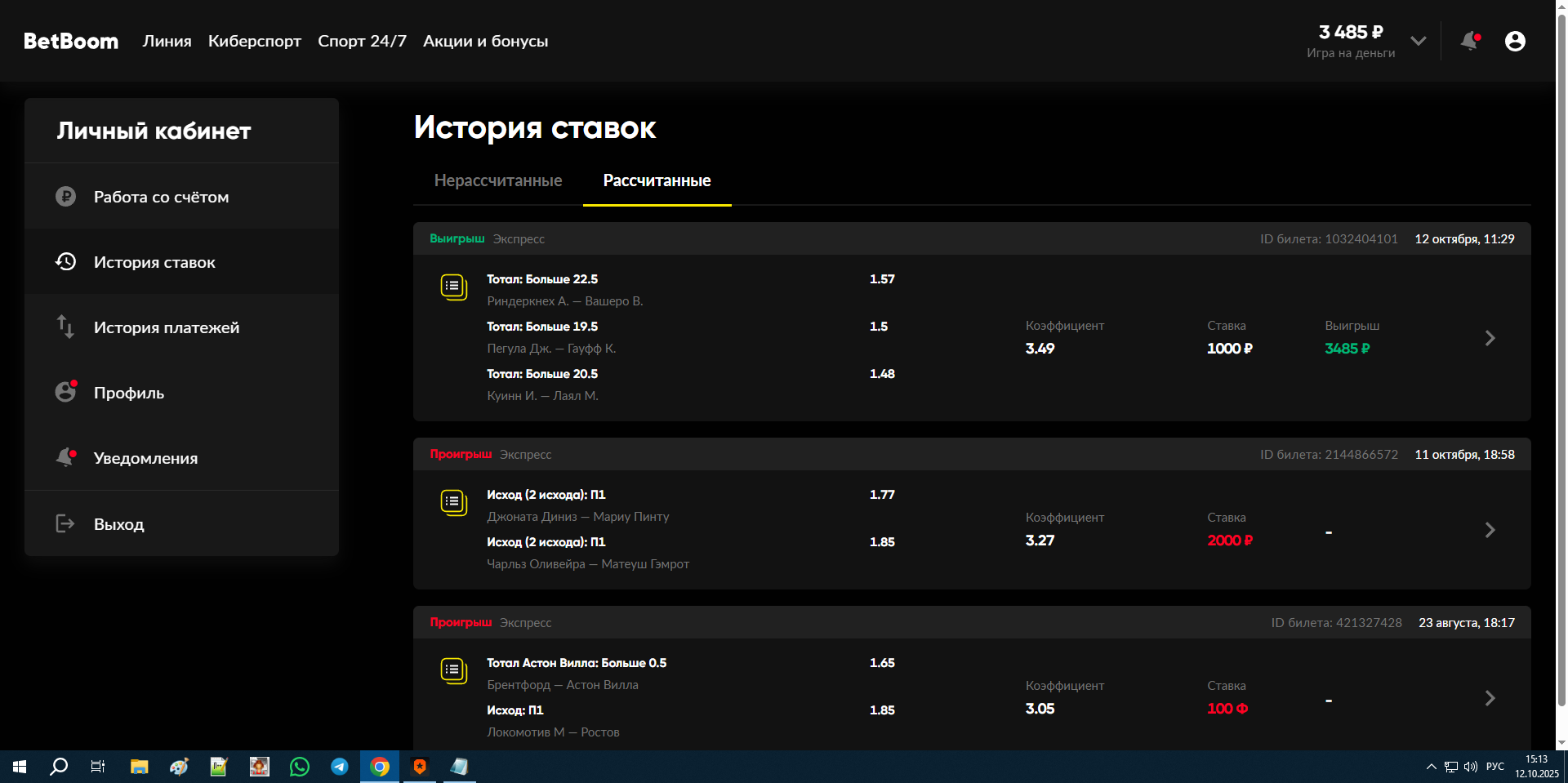The width and height of the screenshot is (1568, 783).
Task: Click the express bet icon for the Джоната Диниз bet
Action: coord(453,502)
